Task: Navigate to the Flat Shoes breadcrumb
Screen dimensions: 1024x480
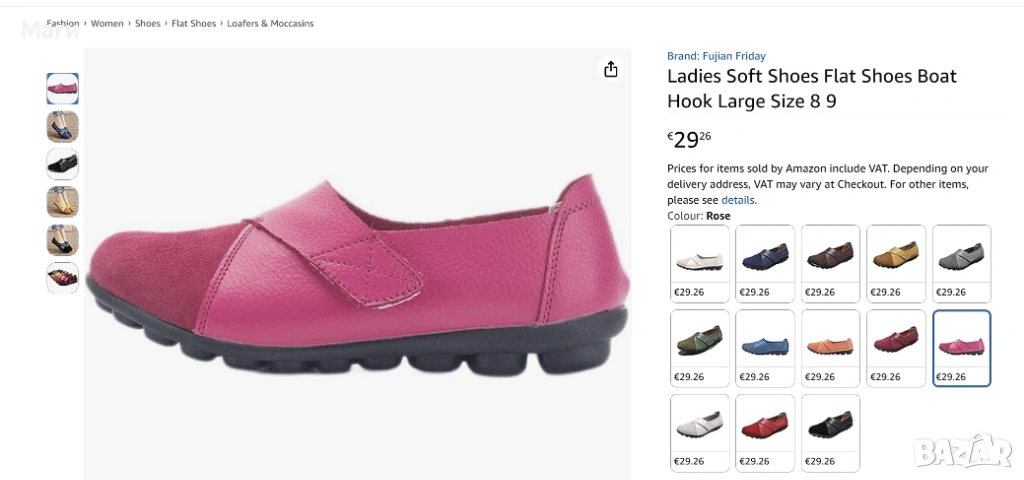Action: [x=193, y=23]
